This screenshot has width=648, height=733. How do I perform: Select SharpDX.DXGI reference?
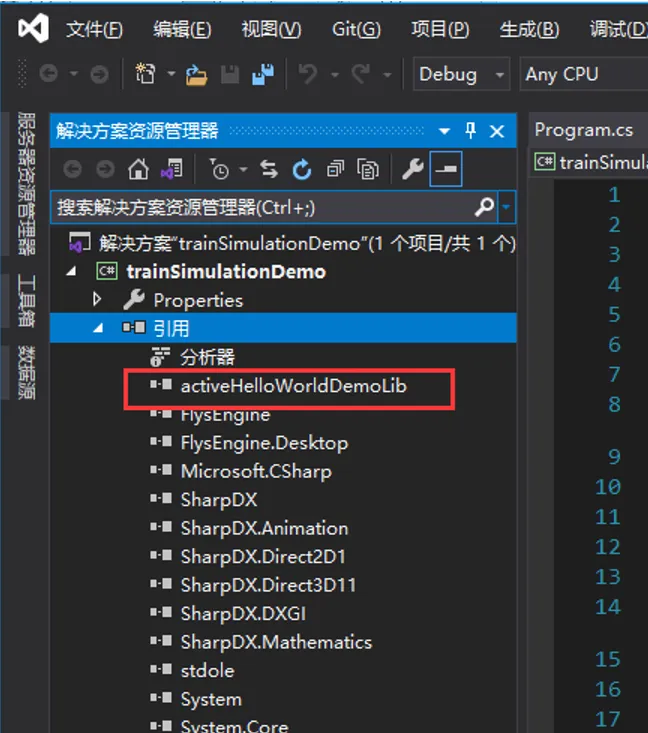point(244,614)
